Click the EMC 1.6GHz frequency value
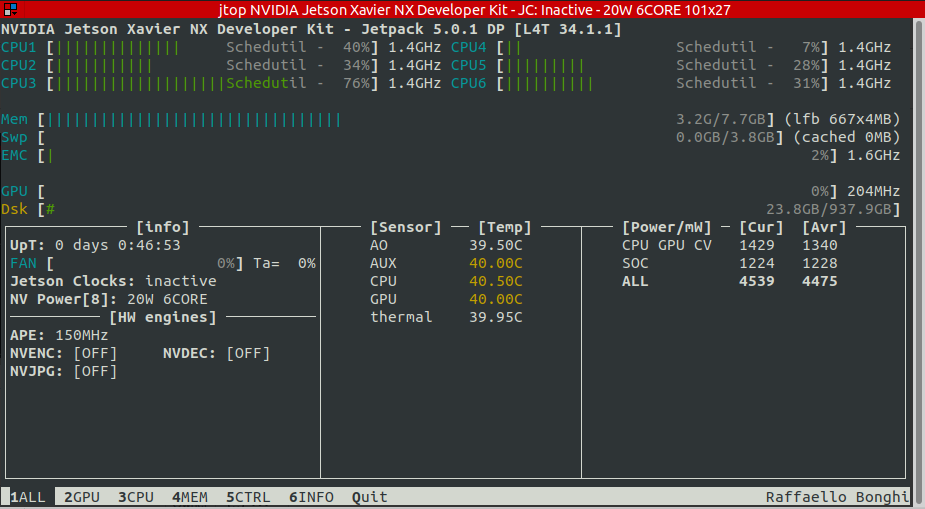This screenshot has width=925, height=509. pos(874,155)
